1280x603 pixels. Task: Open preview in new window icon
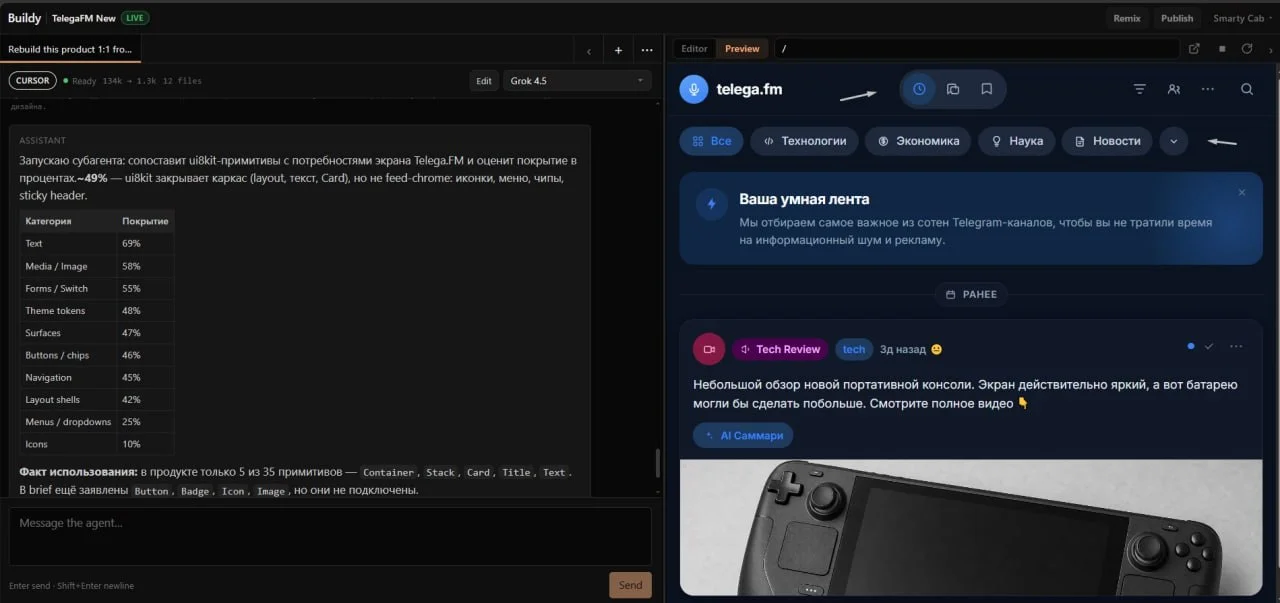point(1194,48)
